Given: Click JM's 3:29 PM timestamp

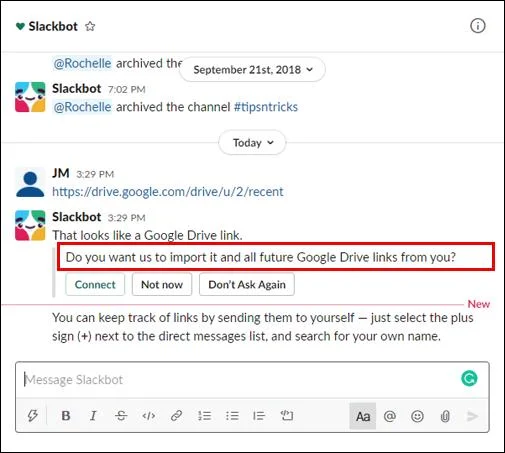Looking at the screenshot, I should coord(95,174).
